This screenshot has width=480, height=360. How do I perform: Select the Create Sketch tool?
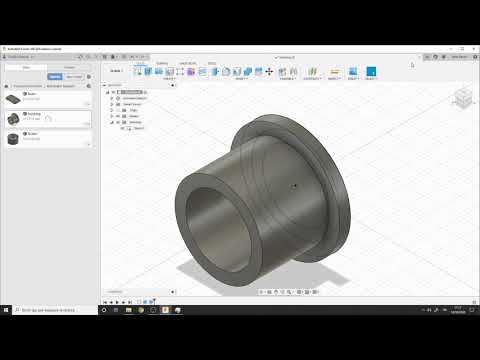[137, 71]
